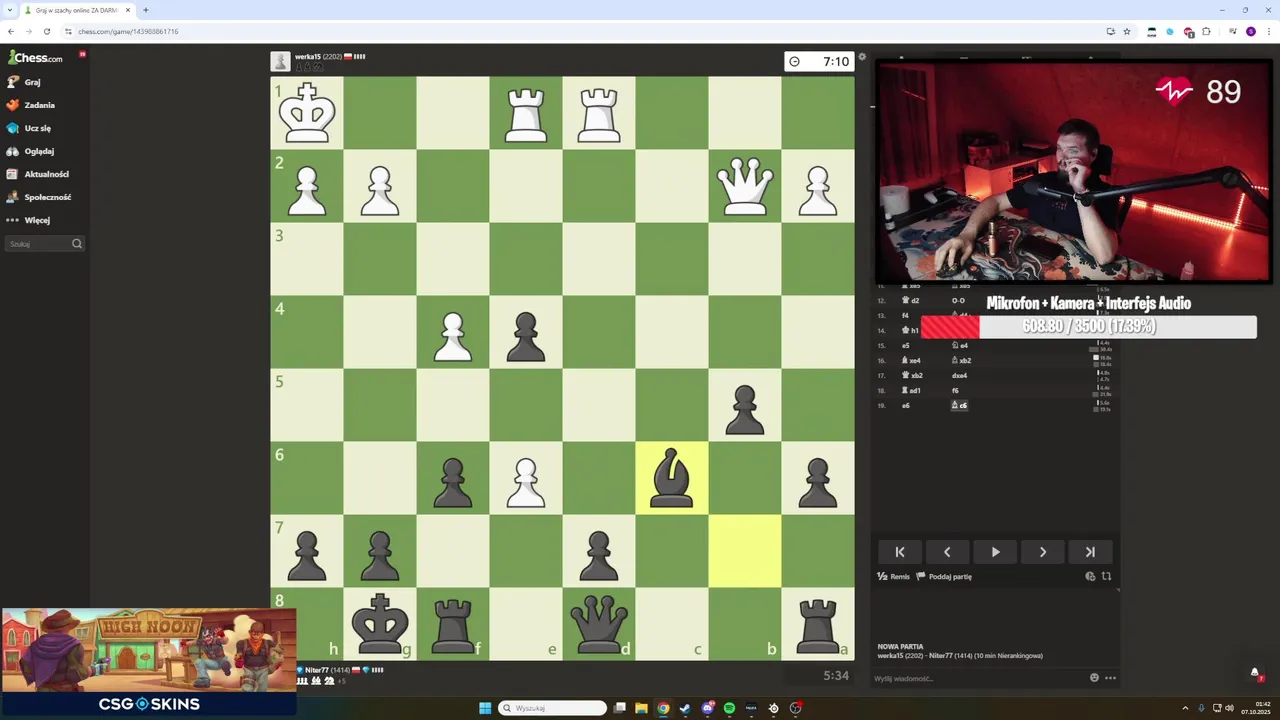Screen dimensions: 1280x720
Task: Open File Explorer from the taskbar
Action: [641, 708]
